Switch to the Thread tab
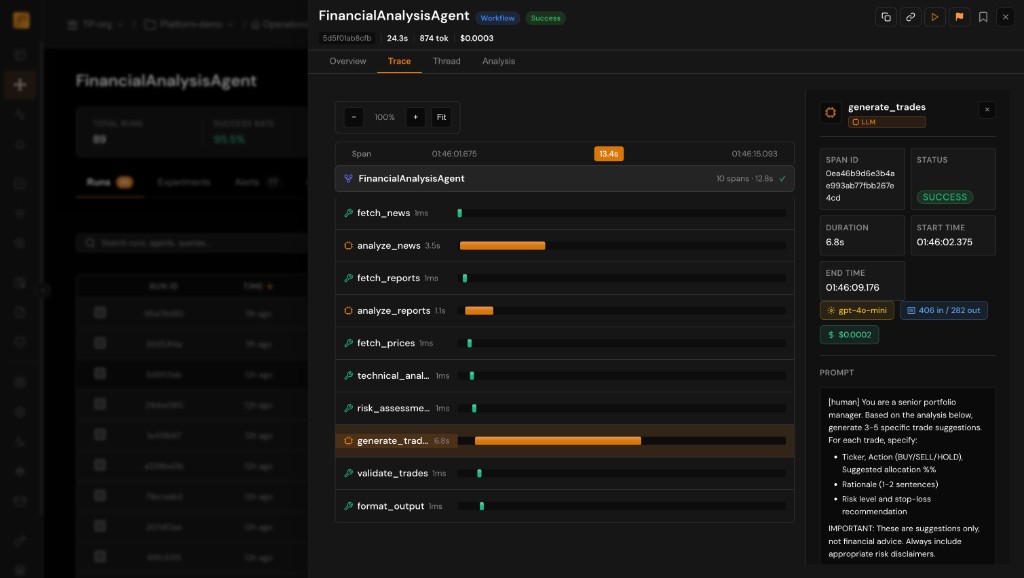The image size is (1024, 578). click(x=446, y=61)
